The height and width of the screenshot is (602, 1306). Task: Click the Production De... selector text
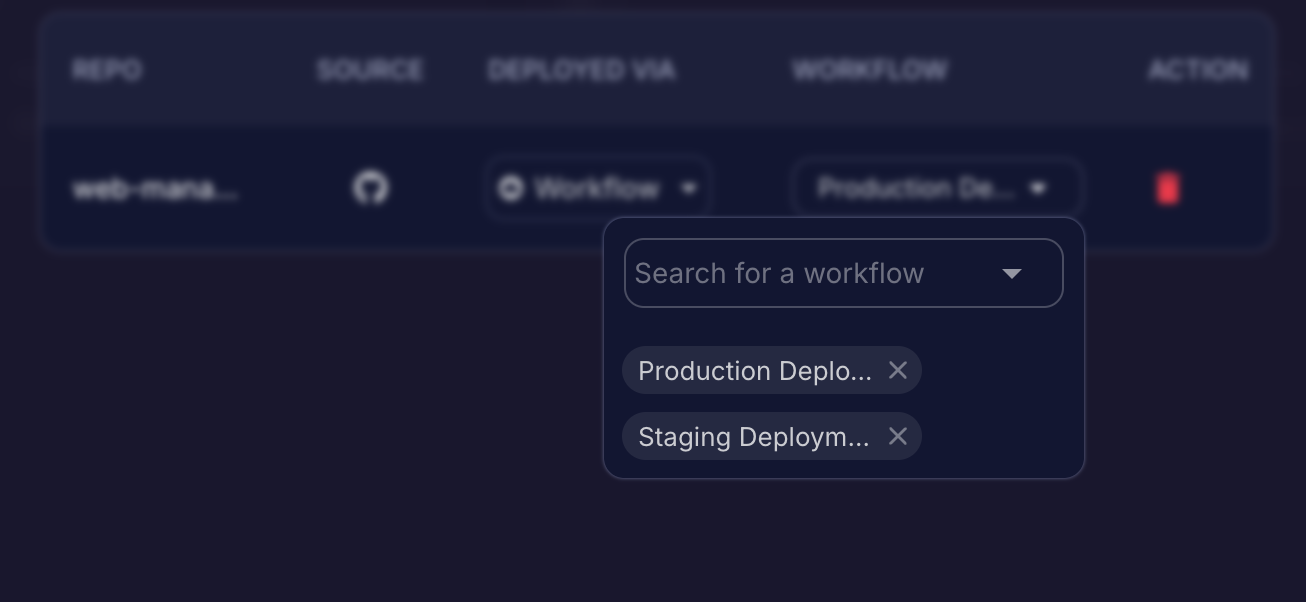[915, 188]
